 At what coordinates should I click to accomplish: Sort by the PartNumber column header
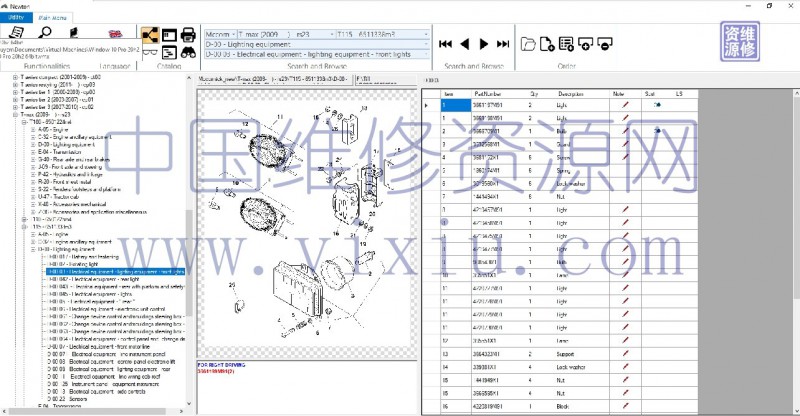click(x=488, y=94)
